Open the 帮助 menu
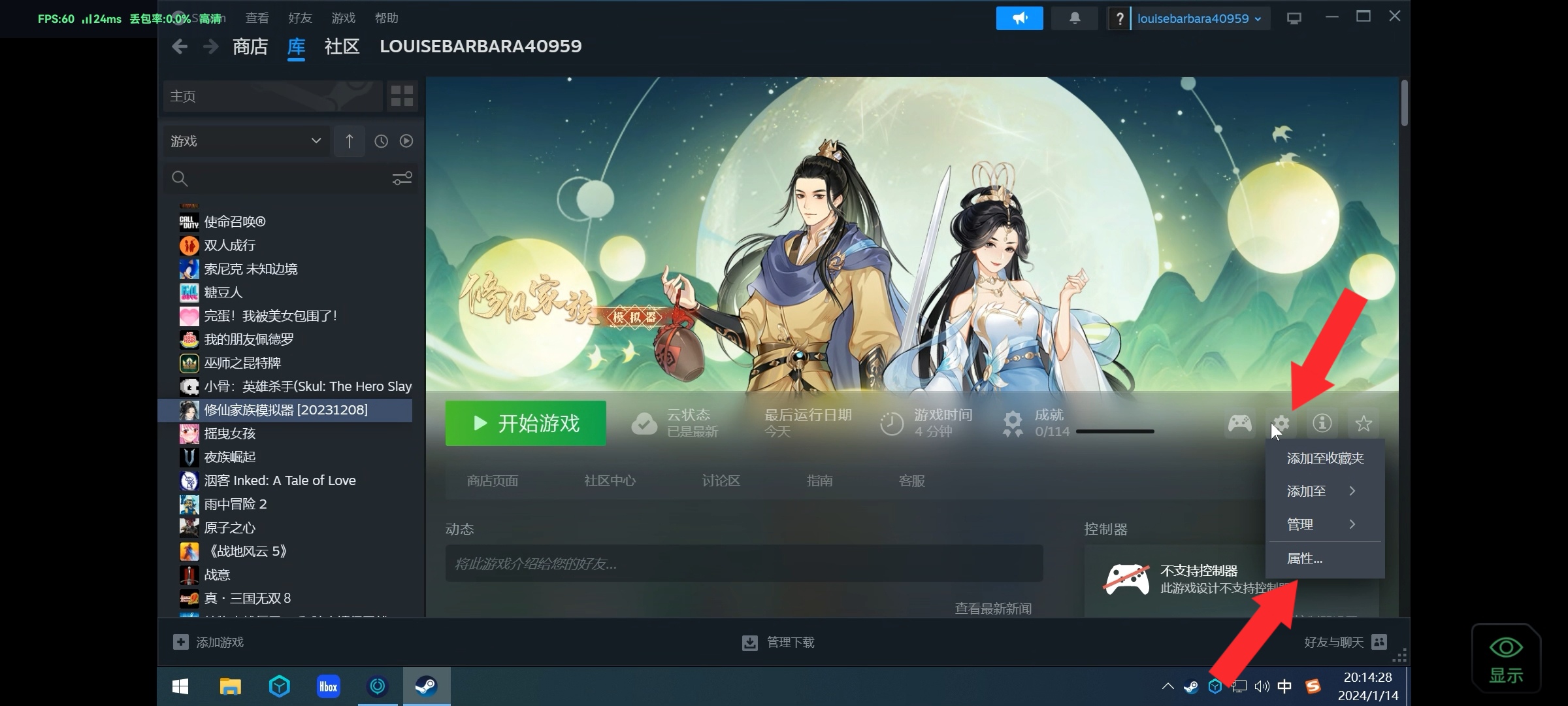This screenshot has height=706, width=1568. click(x=386, y=18)
